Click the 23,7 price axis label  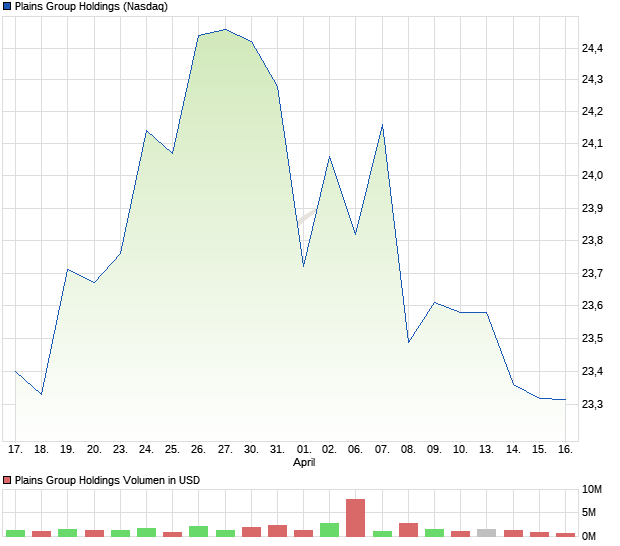(592, 273)
